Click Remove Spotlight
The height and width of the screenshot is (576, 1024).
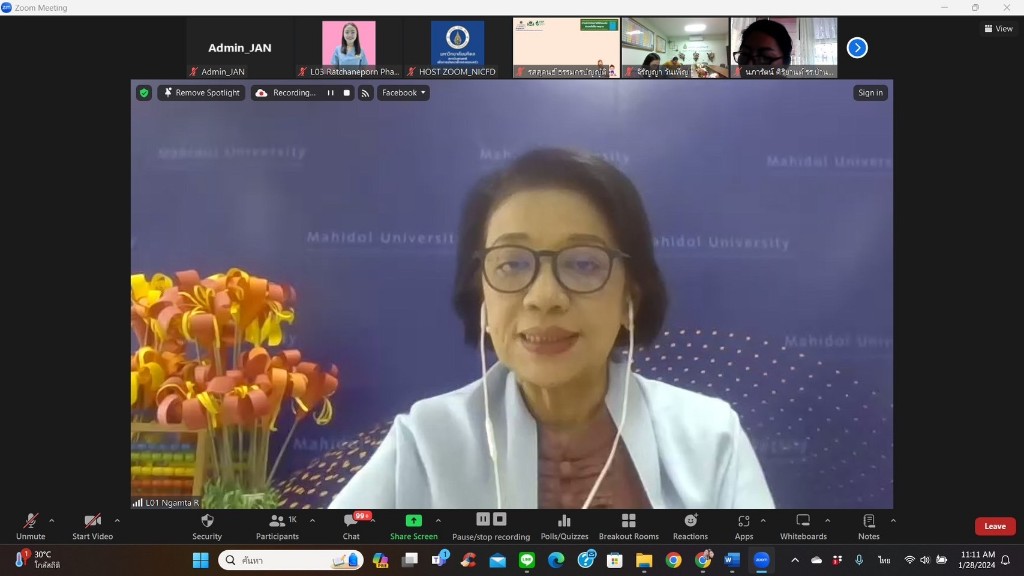coord(201,93)
